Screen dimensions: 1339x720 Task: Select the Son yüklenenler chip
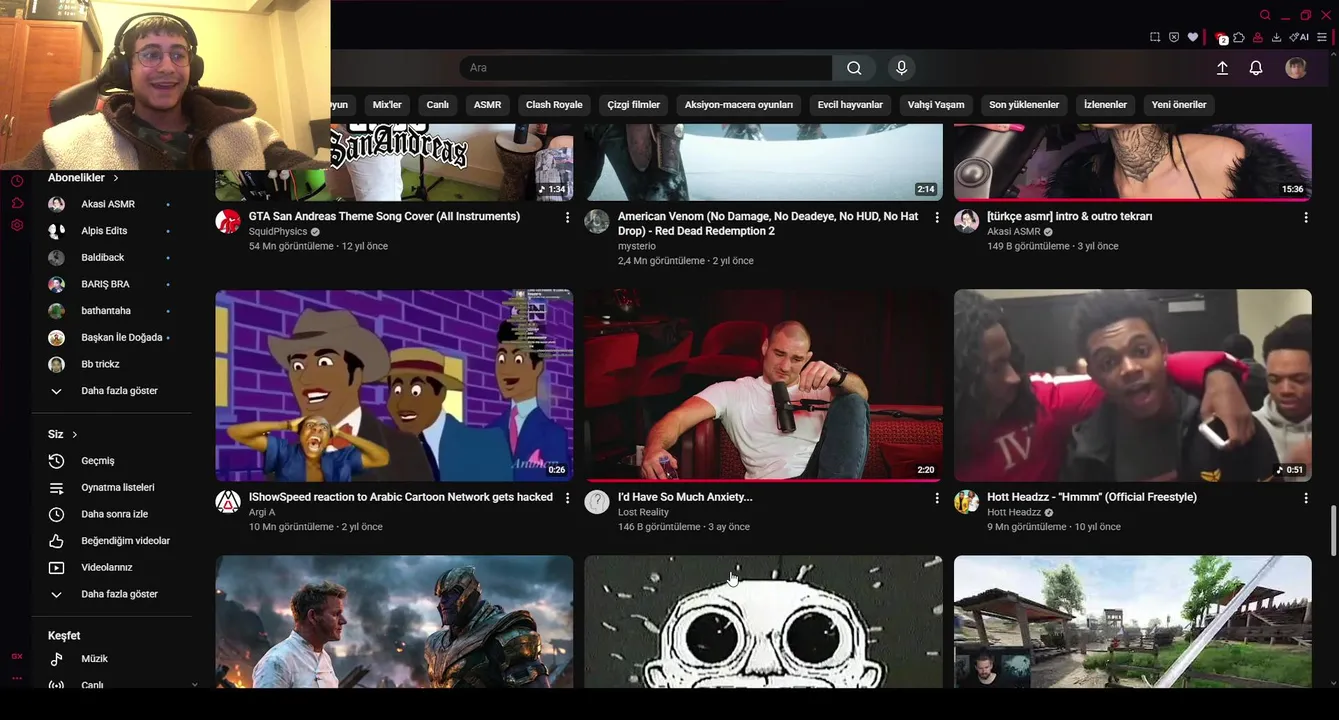pos(1024,105)
